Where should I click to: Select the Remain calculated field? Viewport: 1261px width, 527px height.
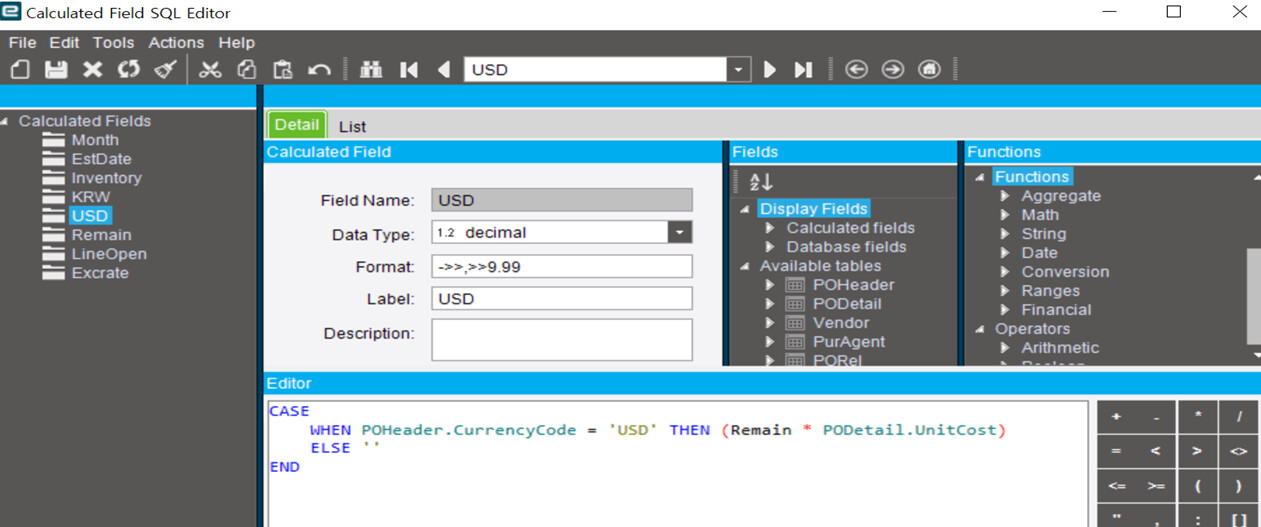(102, 235)
